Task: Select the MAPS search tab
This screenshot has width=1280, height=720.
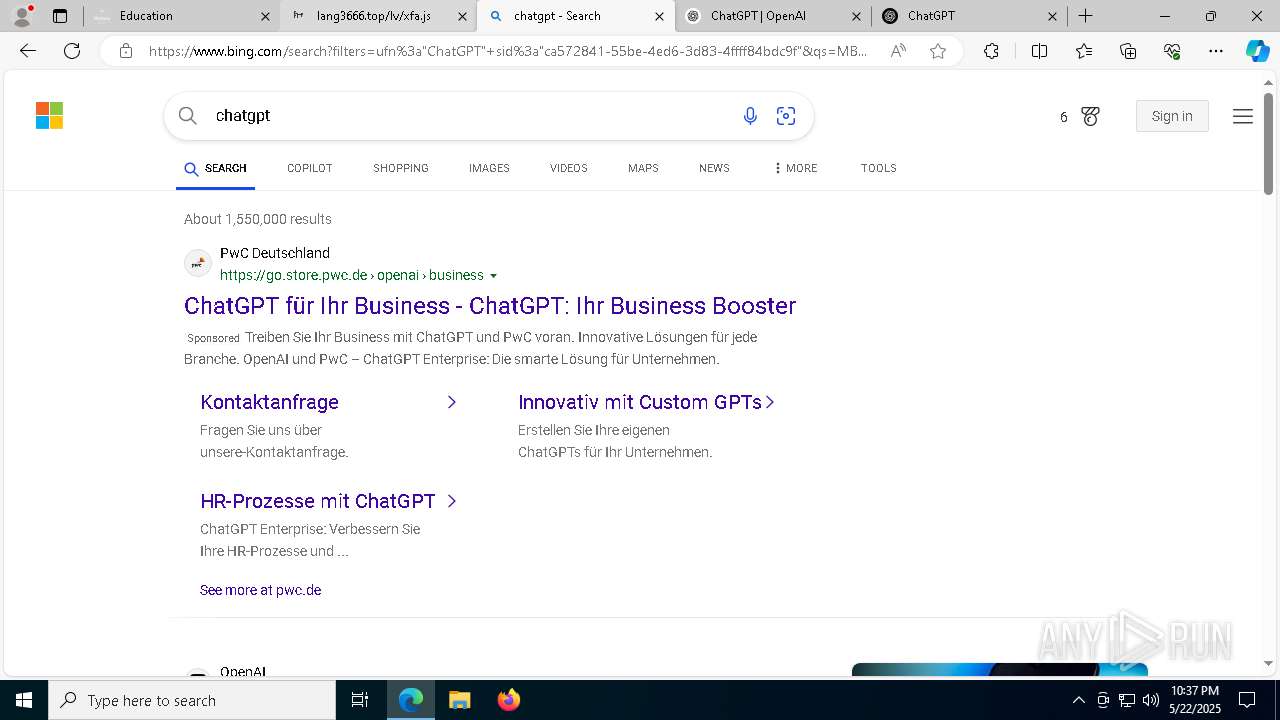Action: pos(643,168)
